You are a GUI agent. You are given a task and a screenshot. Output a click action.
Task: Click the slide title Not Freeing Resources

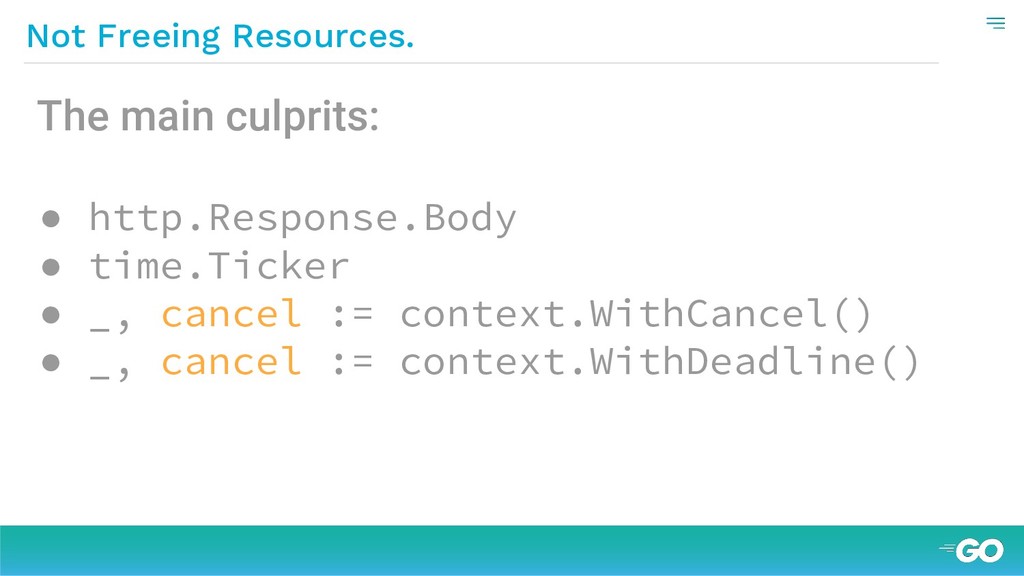click(x=220, y=36)
